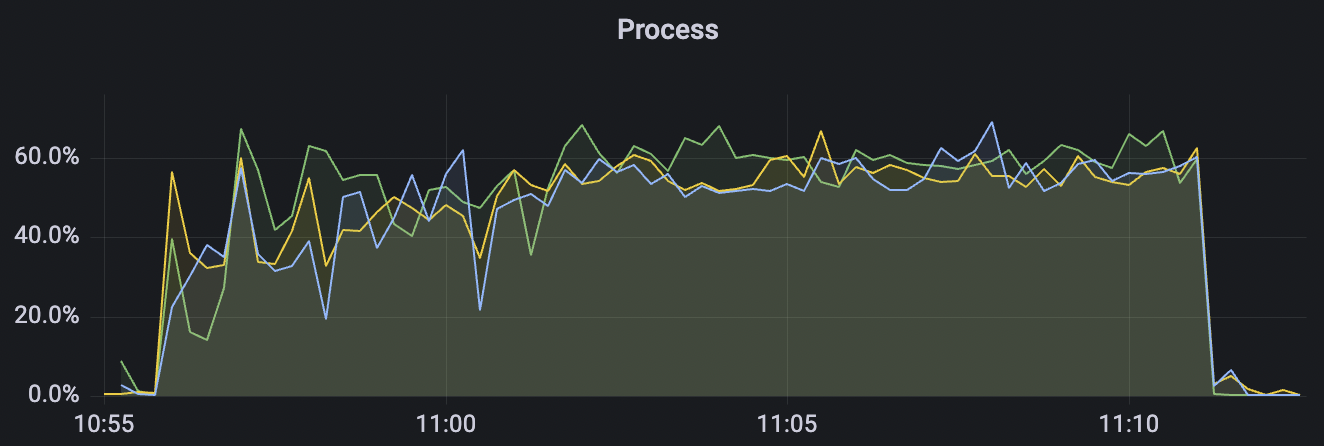Click the blue line's highest peak after 11:05
The width and height of the screenshot is (1324, 446).
(992, 123)
